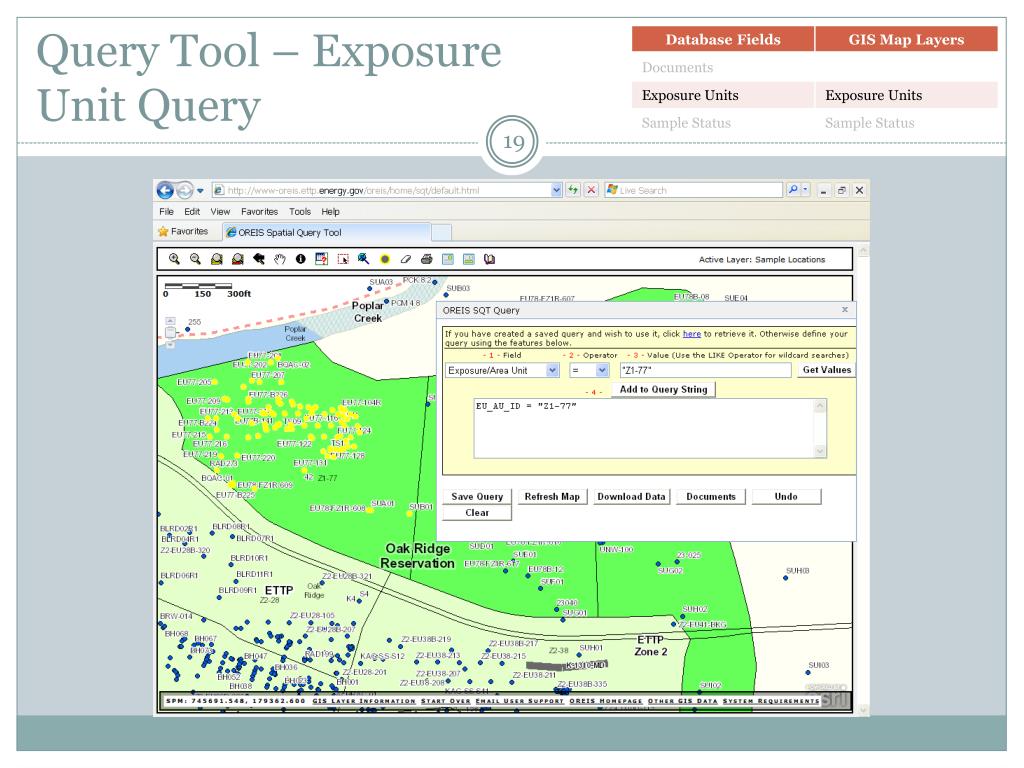Click the Documents button in query dialog
1024x768 pixels.
click(711, 496)
